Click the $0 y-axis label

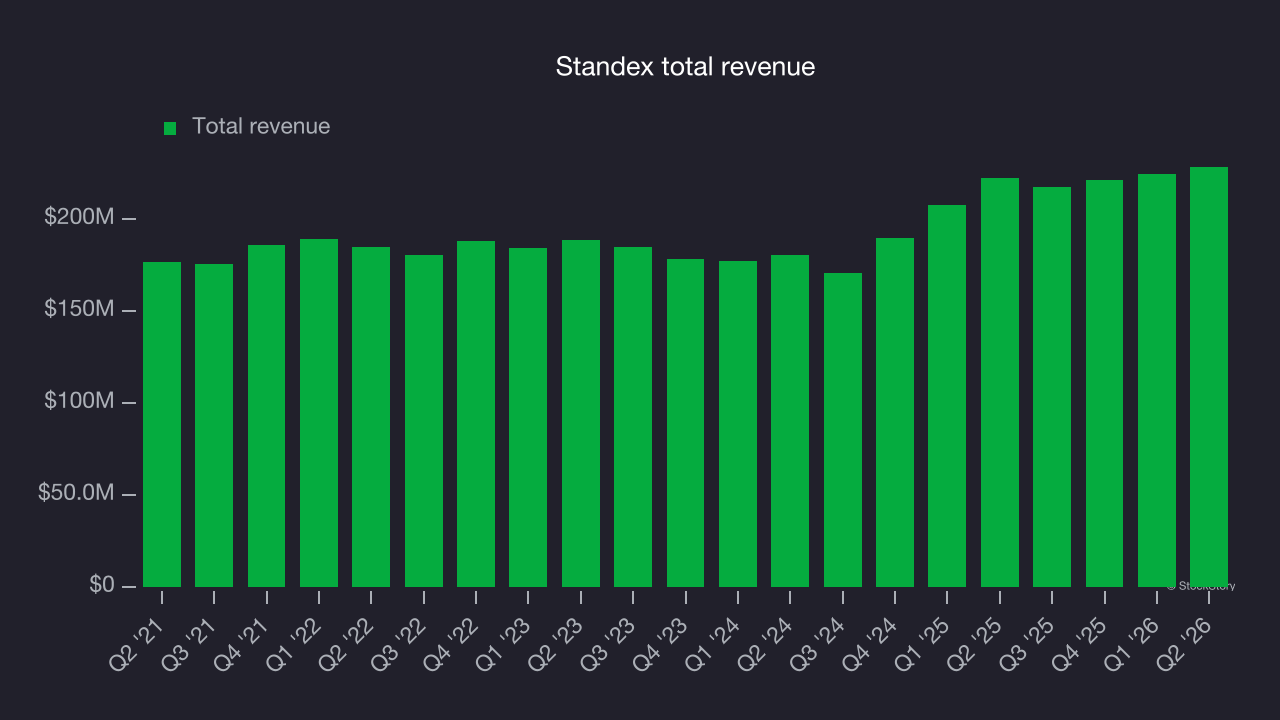pos(101,586)
